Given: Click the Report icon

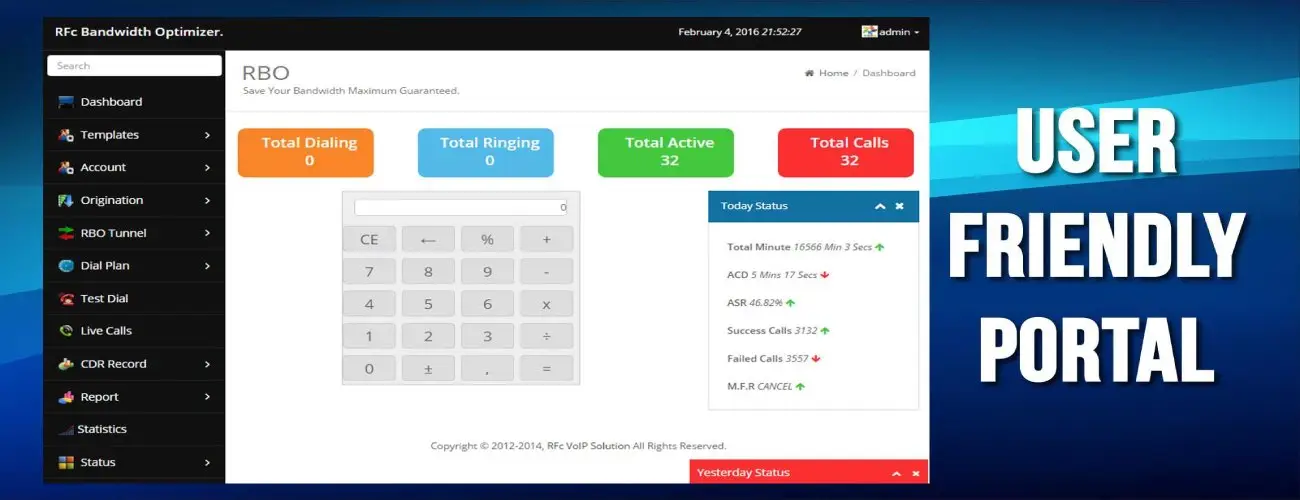Looking at the screenshot, I should [x=66, y=397].
